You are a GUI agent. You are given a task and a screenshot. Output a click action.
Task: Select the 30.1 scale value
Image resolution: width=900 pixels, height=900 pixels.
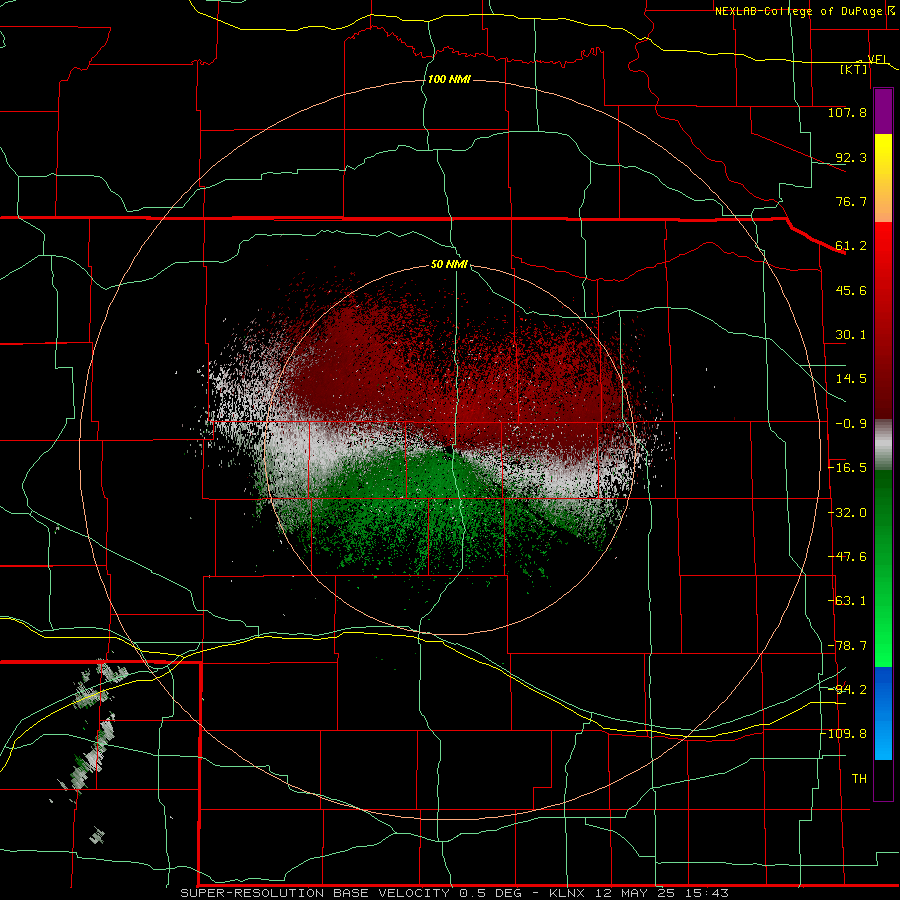(x=851, y=335)
